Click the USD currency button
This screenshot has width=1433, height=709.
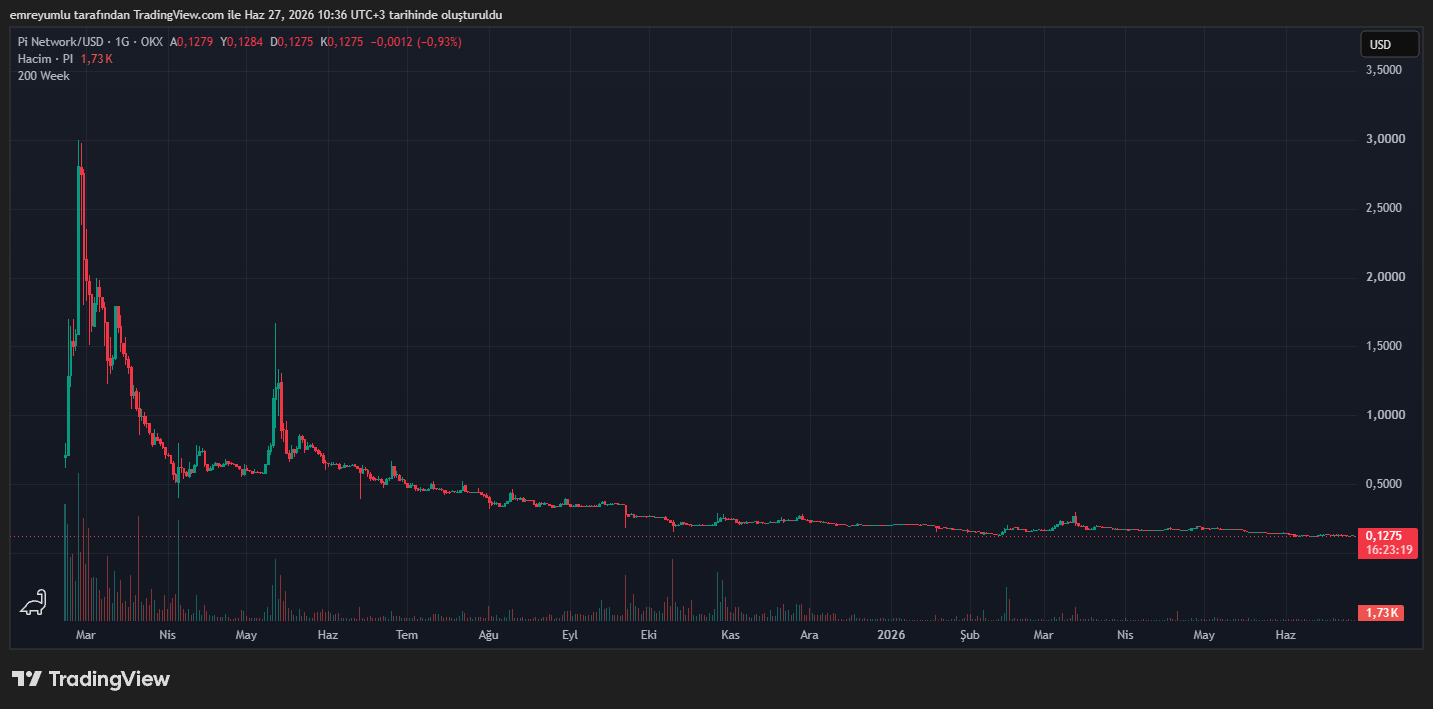(1389, 45)
